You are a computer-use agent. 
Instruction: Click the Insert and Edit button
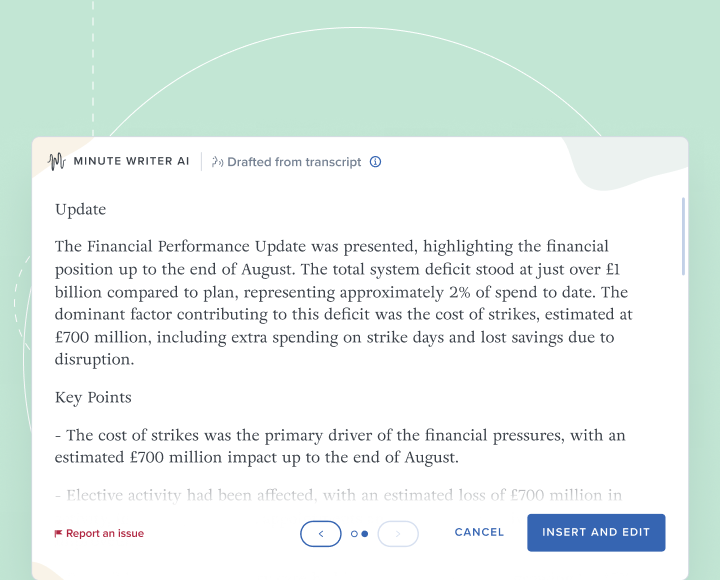[x=596, y=533]
